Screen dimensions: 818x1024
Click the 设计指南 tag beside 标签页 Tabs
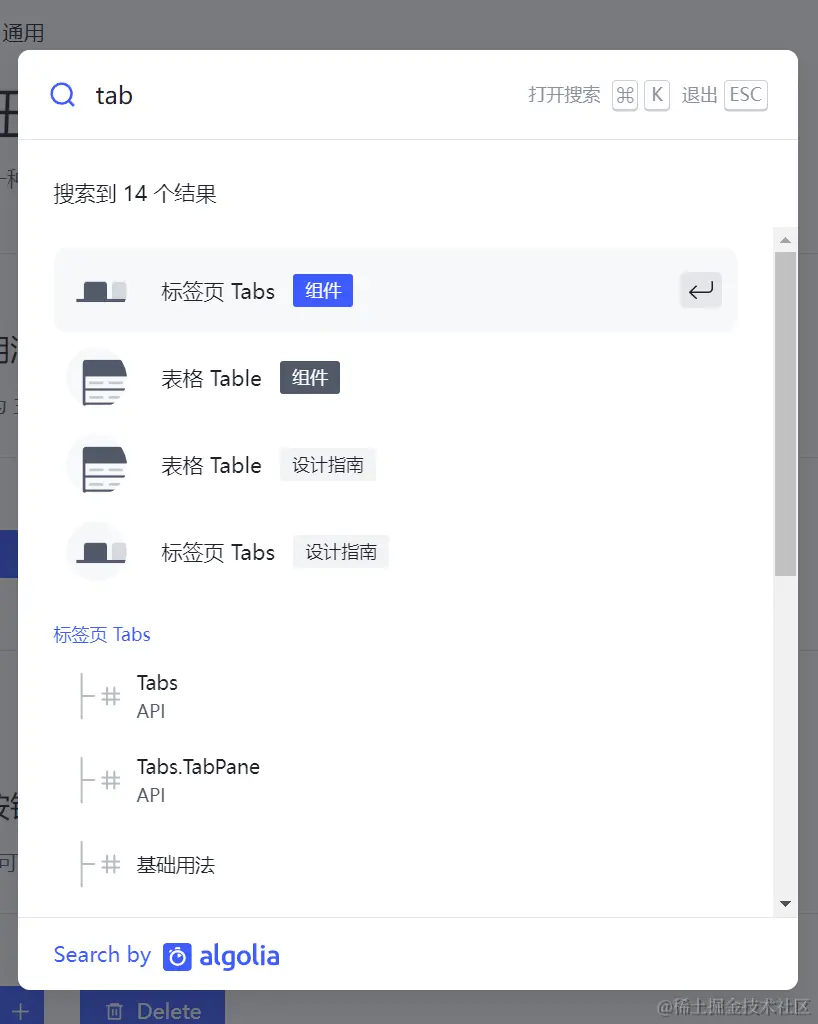(x=341, y=552)
